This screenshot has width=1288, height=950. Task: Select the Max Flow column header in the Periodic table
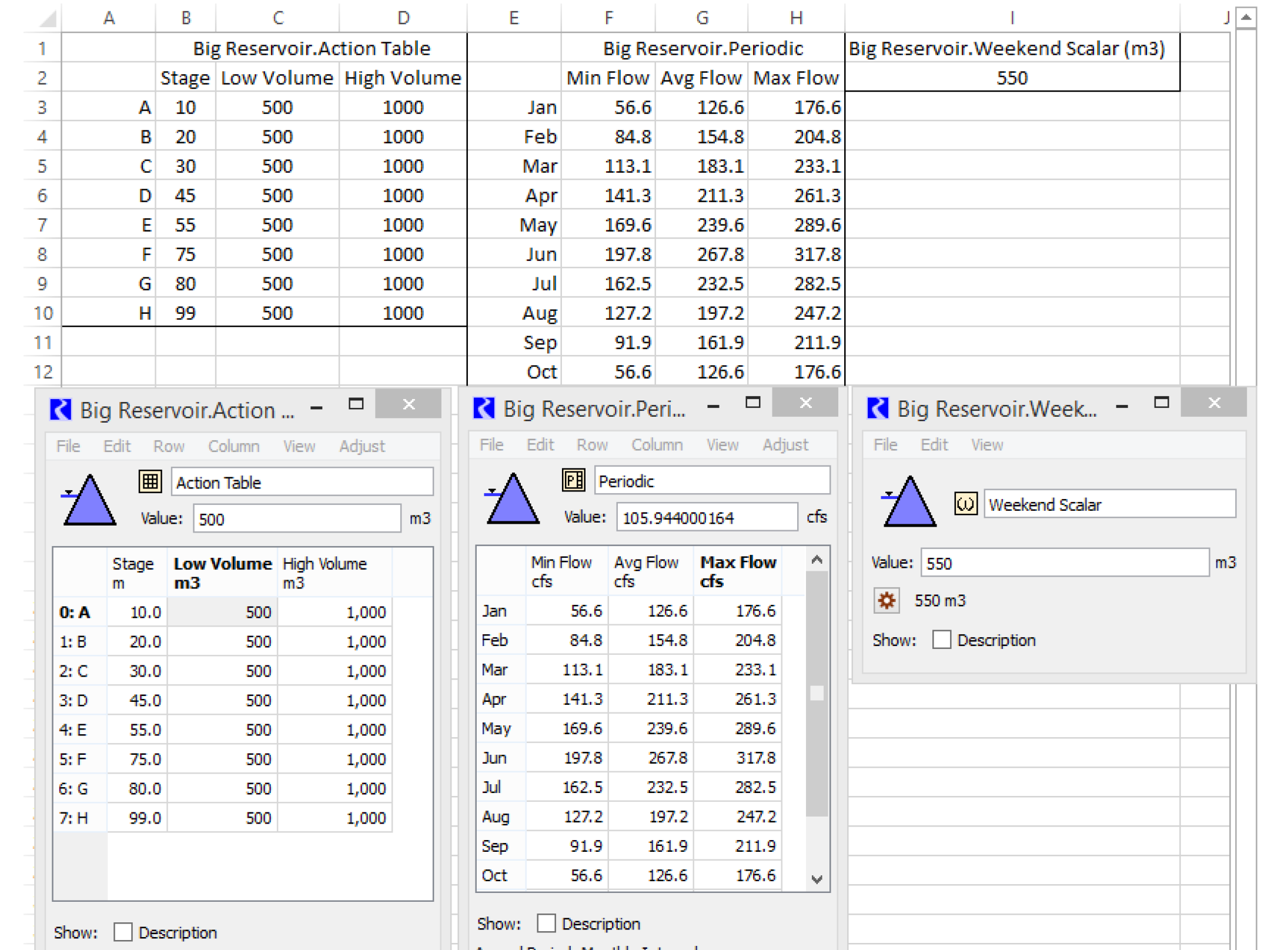click(737, 571)
